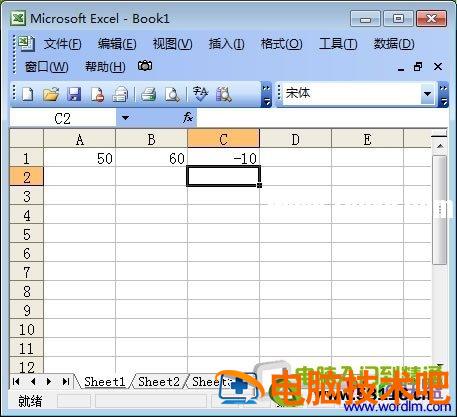Run the spelling check icon

pos(200,94)
